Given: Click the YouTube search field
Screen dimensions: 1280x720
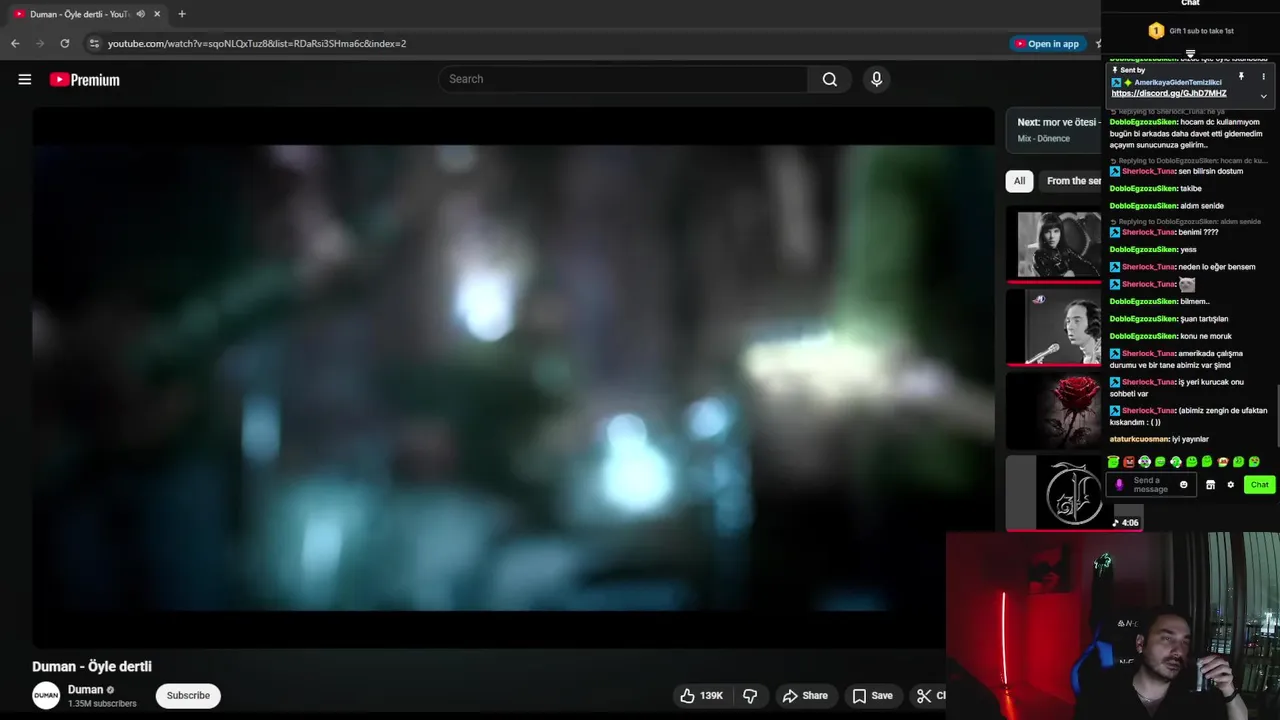Looking at the screenshot, I should [x=623, y=79].
